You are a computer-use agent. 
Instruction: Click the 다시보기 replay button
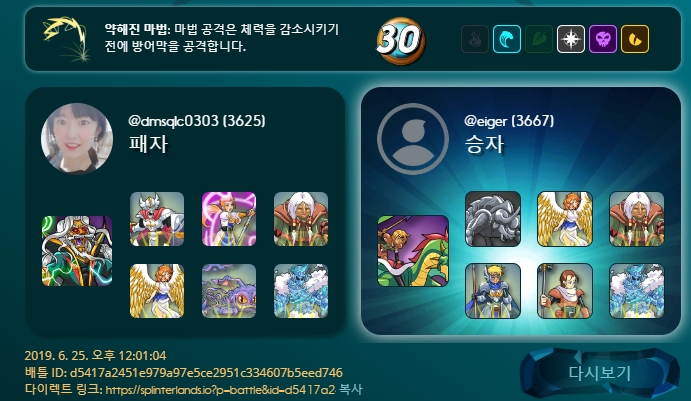click(599, 373)
